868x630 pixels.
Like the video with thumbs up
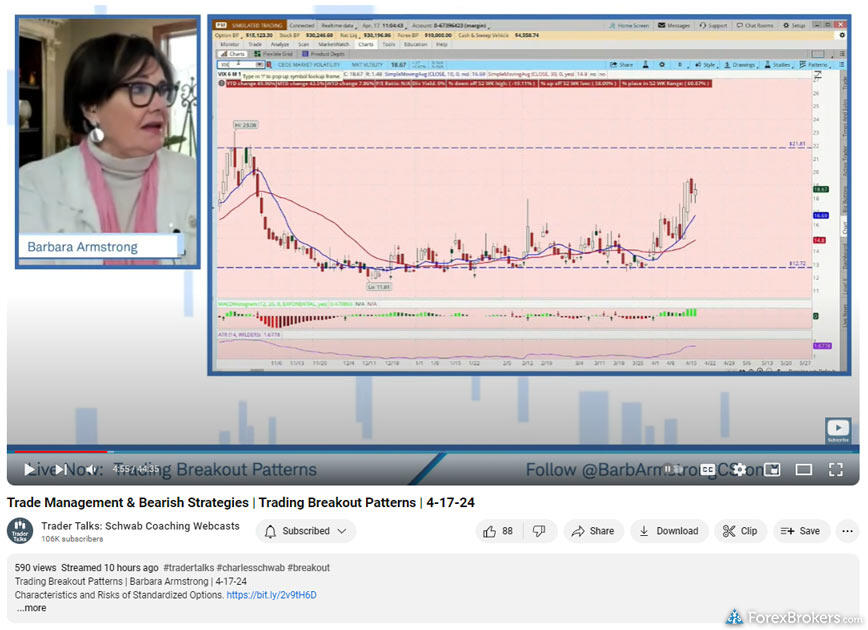498,531
